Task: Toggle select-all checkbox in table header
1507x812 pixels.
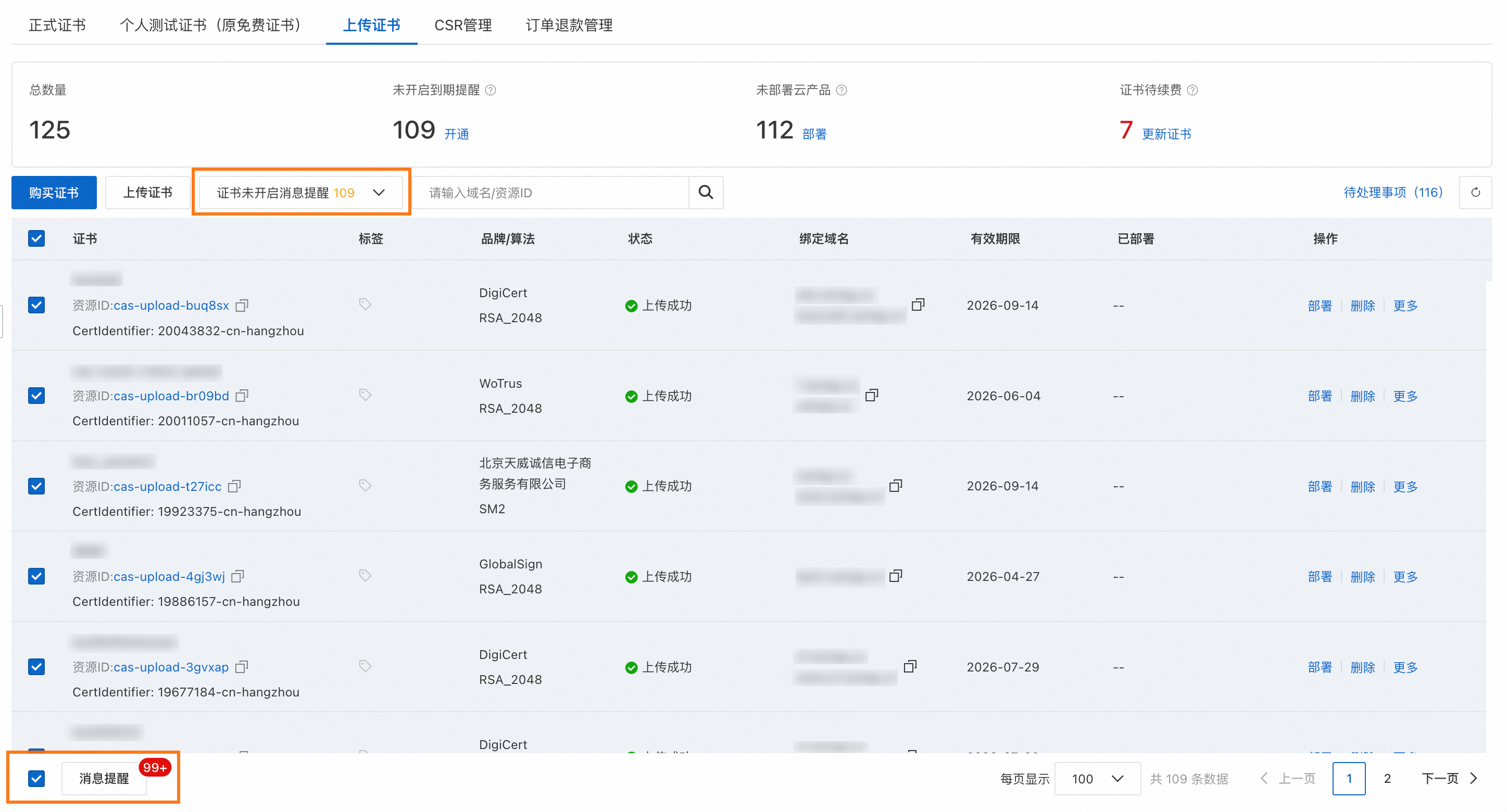Action: (x=36, y=238)
